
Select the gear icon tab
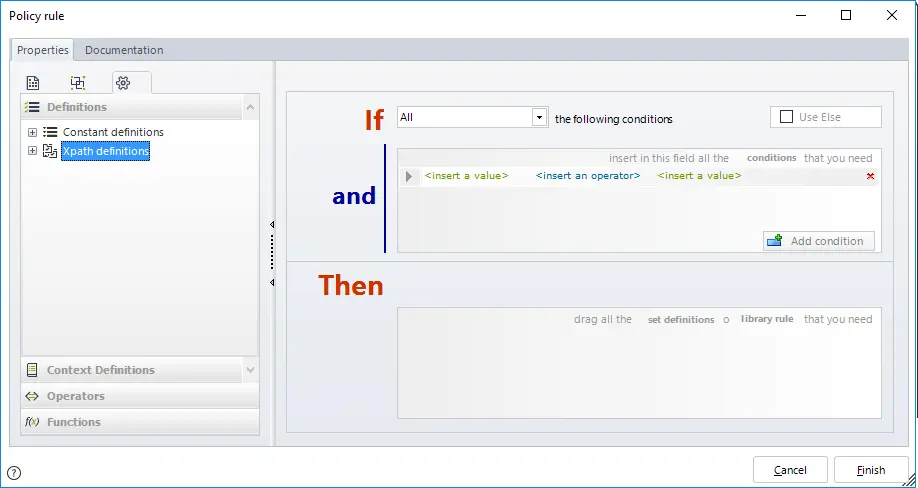[123, 83]
